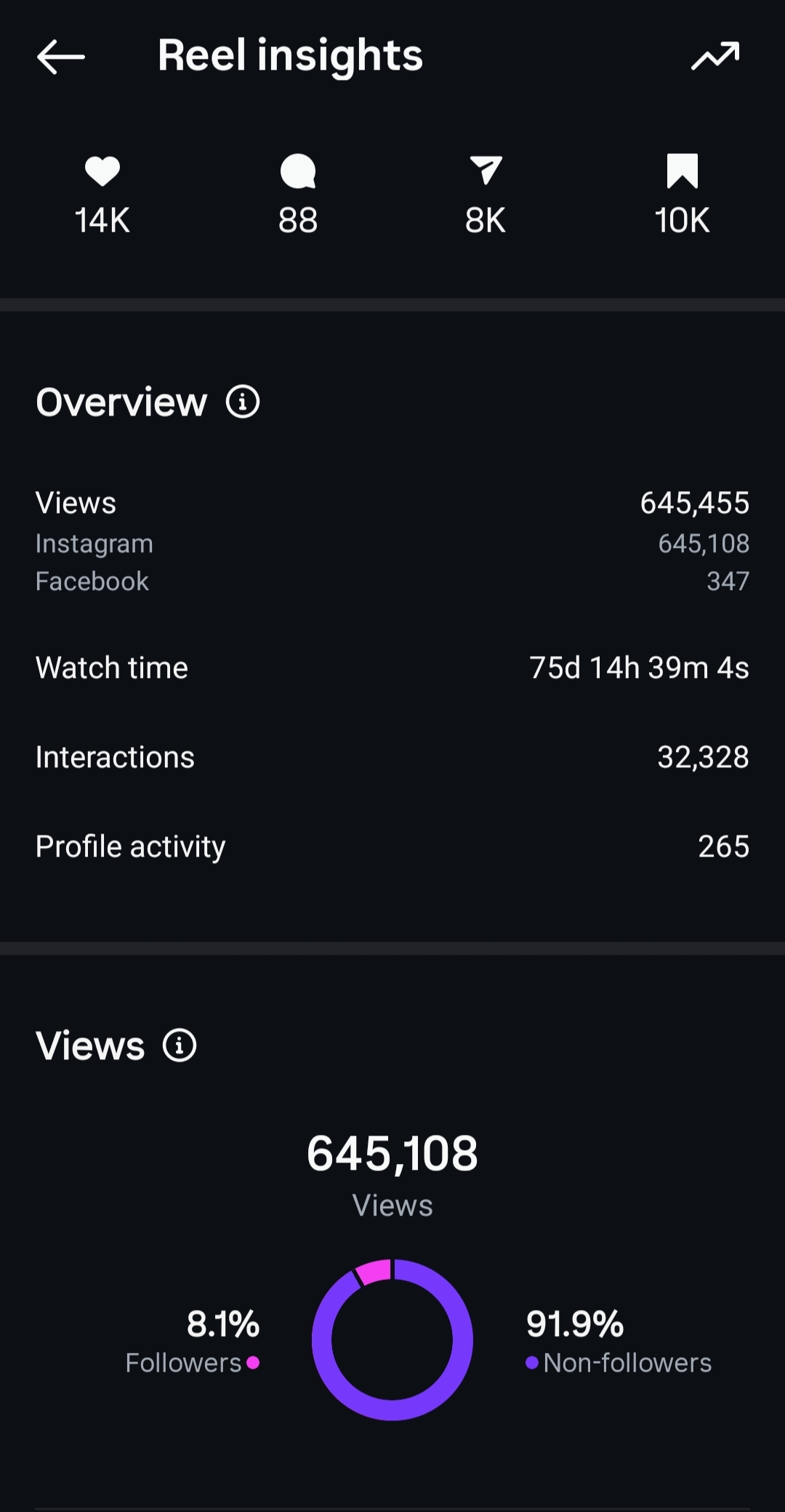Open the Overview info icon

[x=243, y=402]
